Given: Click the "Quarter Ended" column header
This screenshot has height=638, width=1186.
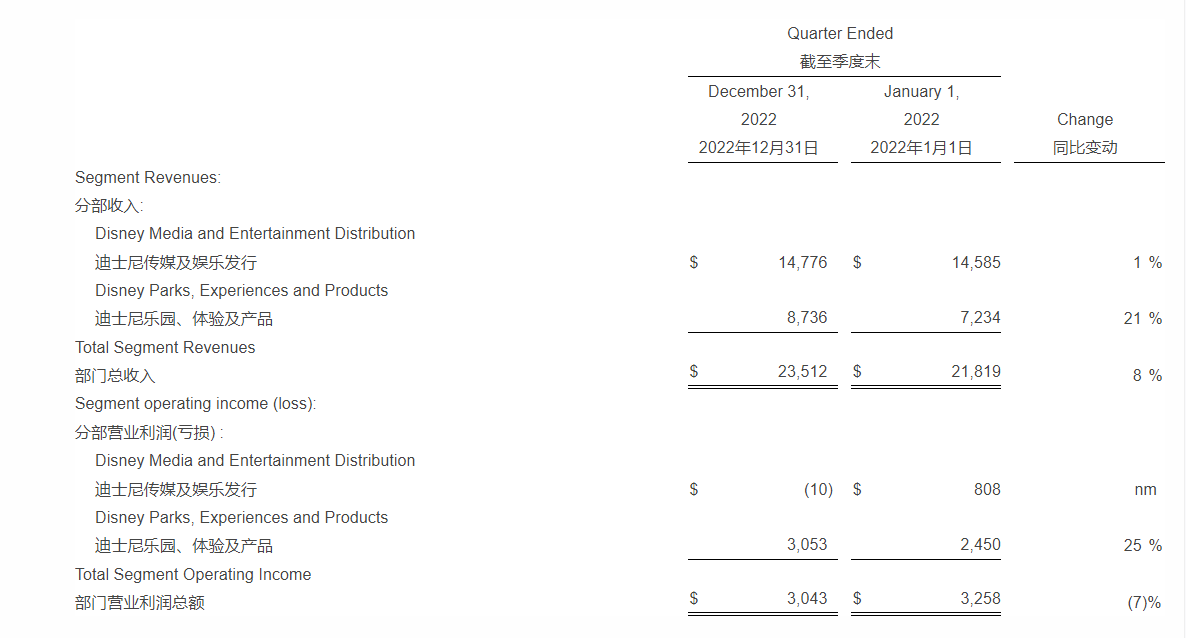Looking at the screenshot, I should [x=840, y=34].
